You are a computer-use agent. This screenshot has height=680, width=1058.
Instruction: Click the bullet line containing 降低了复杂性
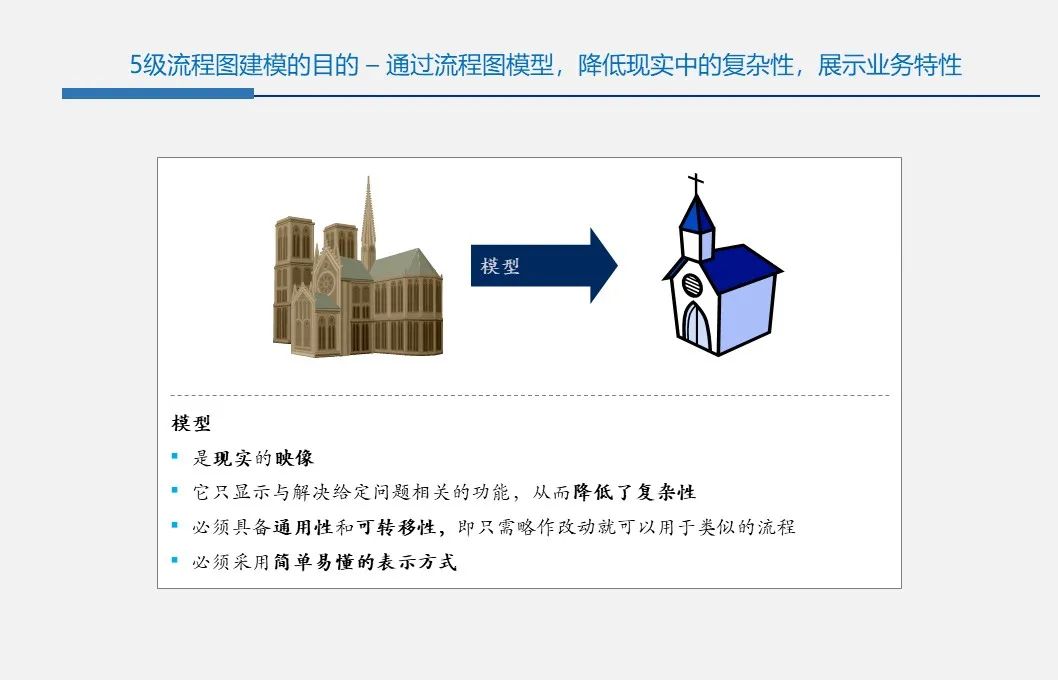tap(444, 492)
